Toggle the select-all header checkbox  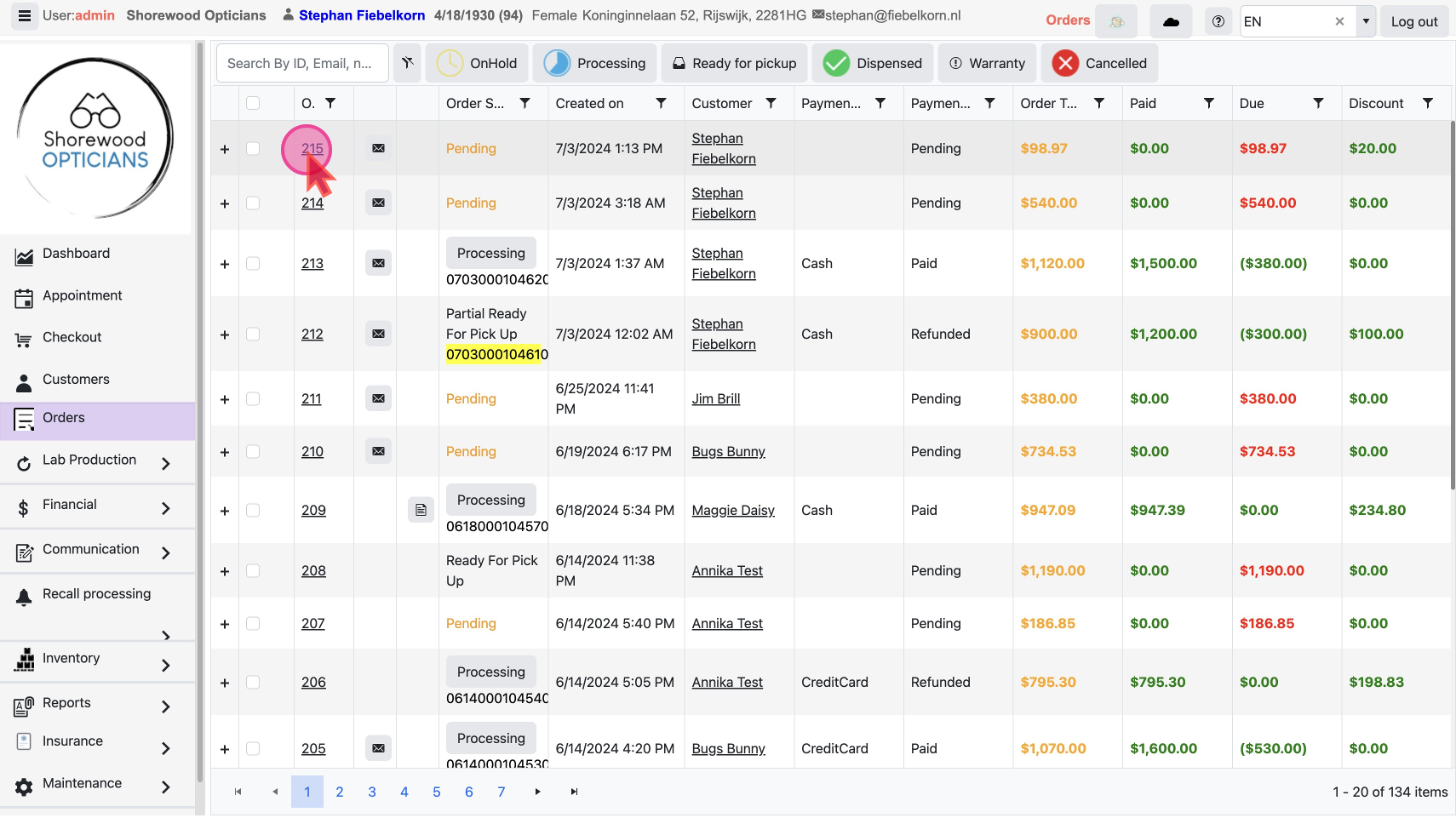253,103
